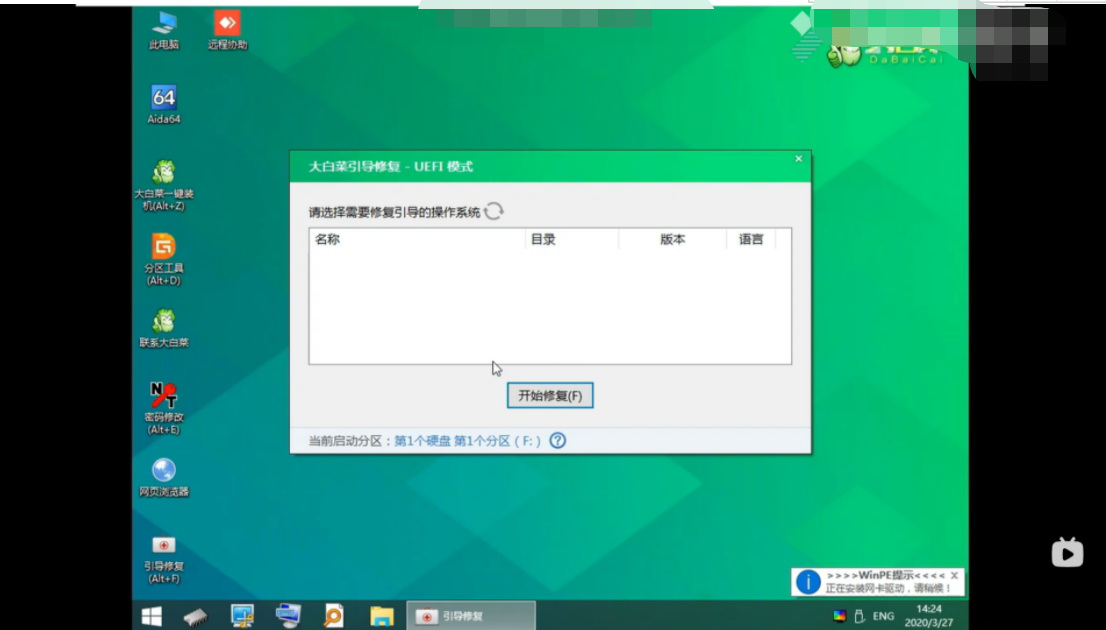Screen dimensions: 1106x630
Task: Launch 大白菜一键装机 desktop shortcut
Action: pos(164,185)
